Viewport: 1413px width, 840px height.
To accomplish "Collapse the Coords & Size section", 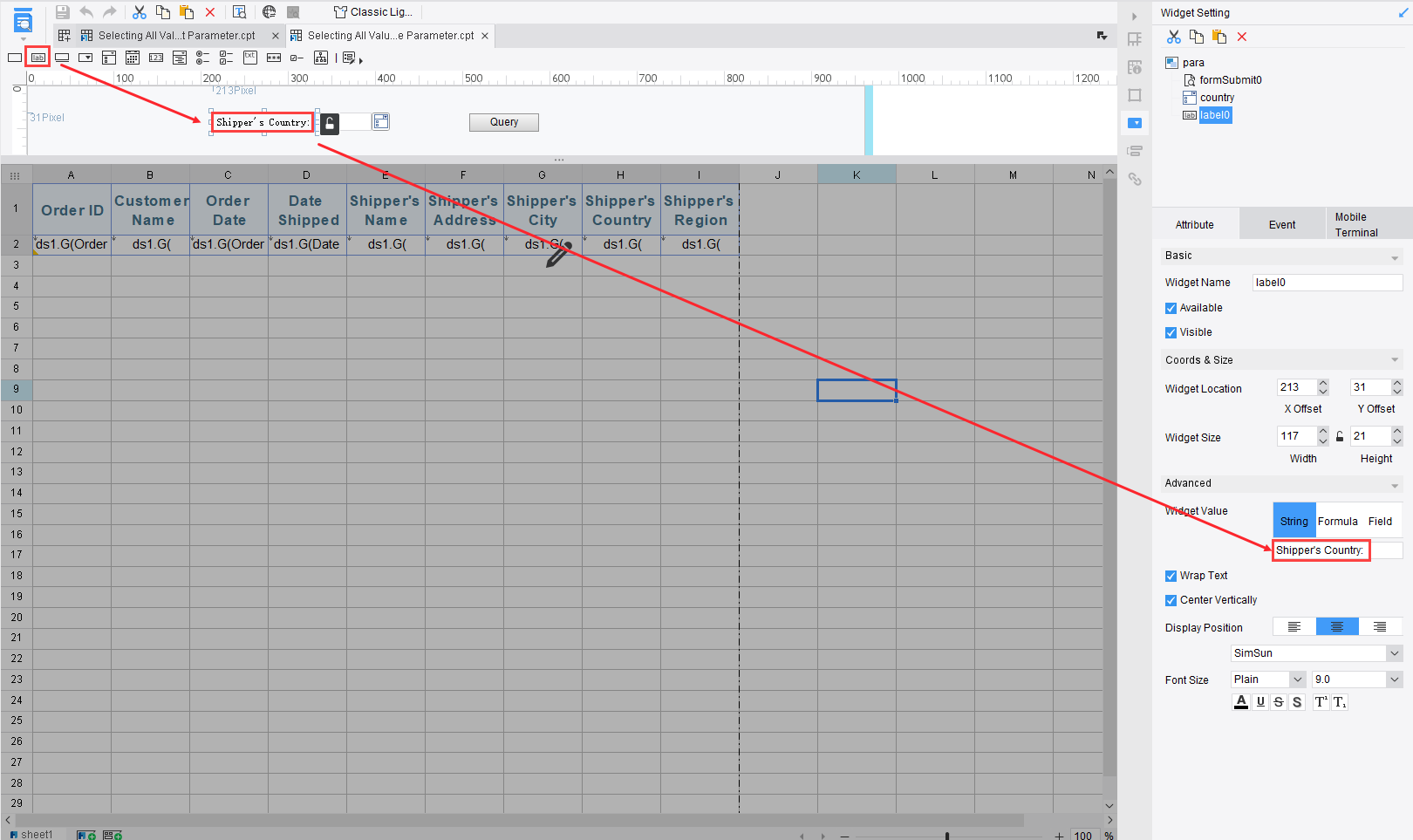I will coord(1393,359).
